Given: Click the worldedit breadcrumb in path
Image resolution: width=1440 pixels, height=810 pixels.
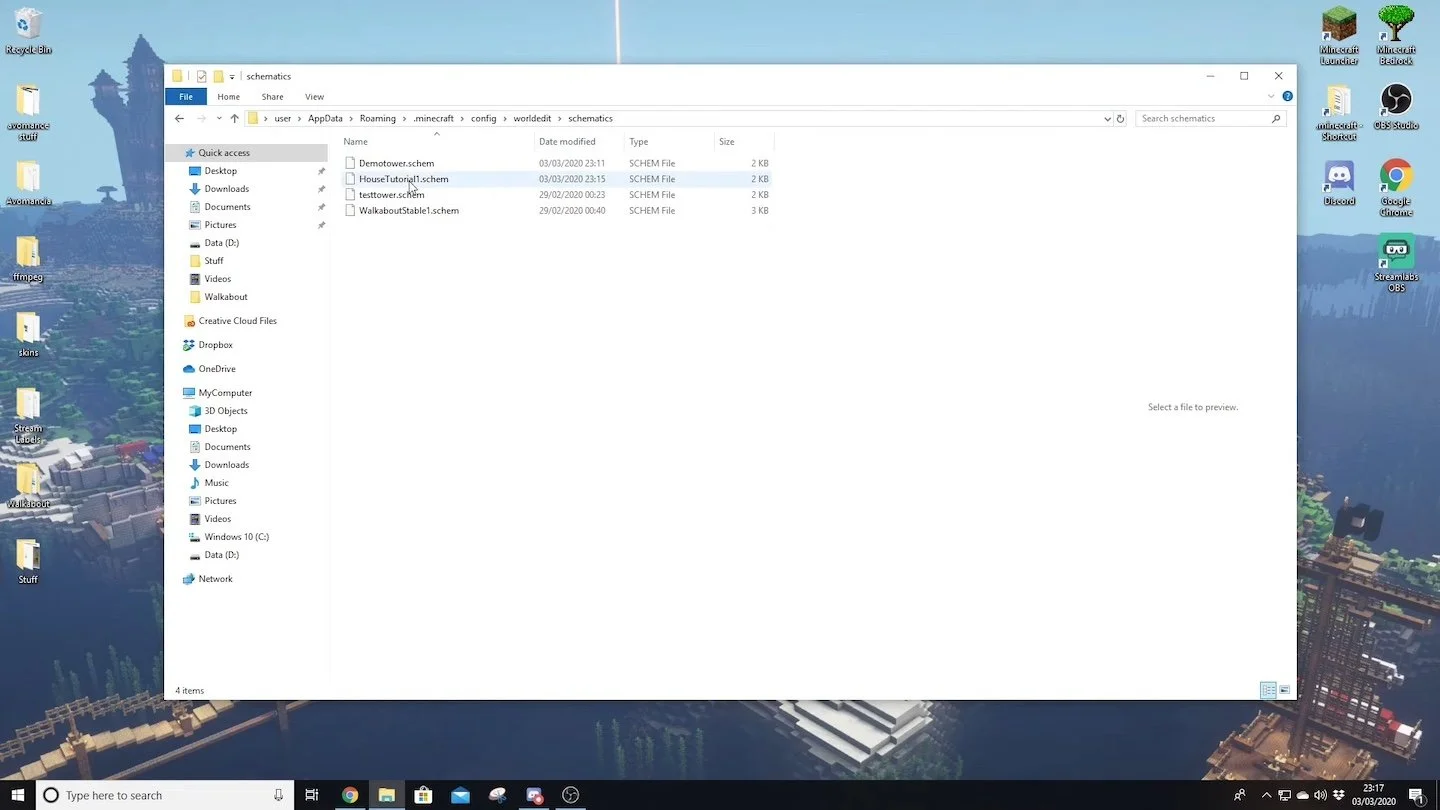Looking at the screenshot, I should [x=532, y=118].
